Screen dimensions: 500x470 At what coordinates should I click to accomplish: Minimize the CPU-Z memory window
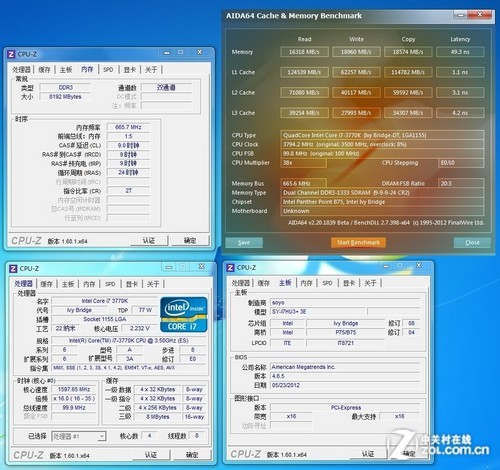pyautogui.click(x=167, y=52)
